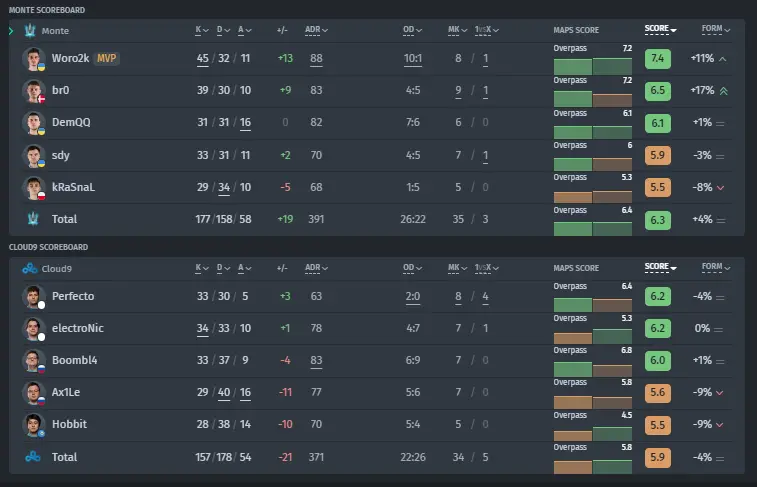Open br0's player avatar
This screenshot has width=757, height=487.
pyautogui.click(x=34, y=91)
